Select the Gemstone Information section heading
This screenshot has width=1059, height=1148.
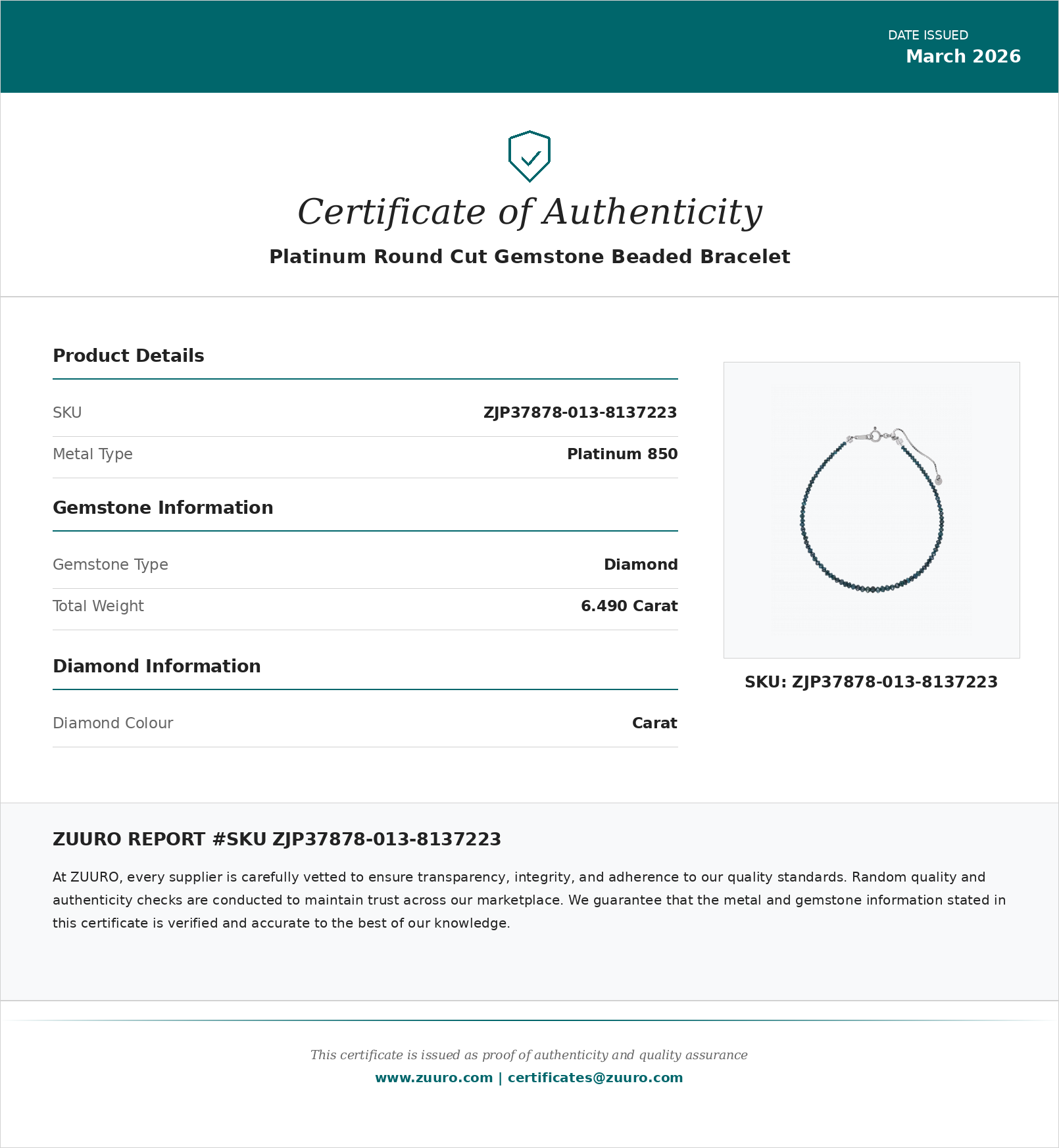[x=163, y=507]
